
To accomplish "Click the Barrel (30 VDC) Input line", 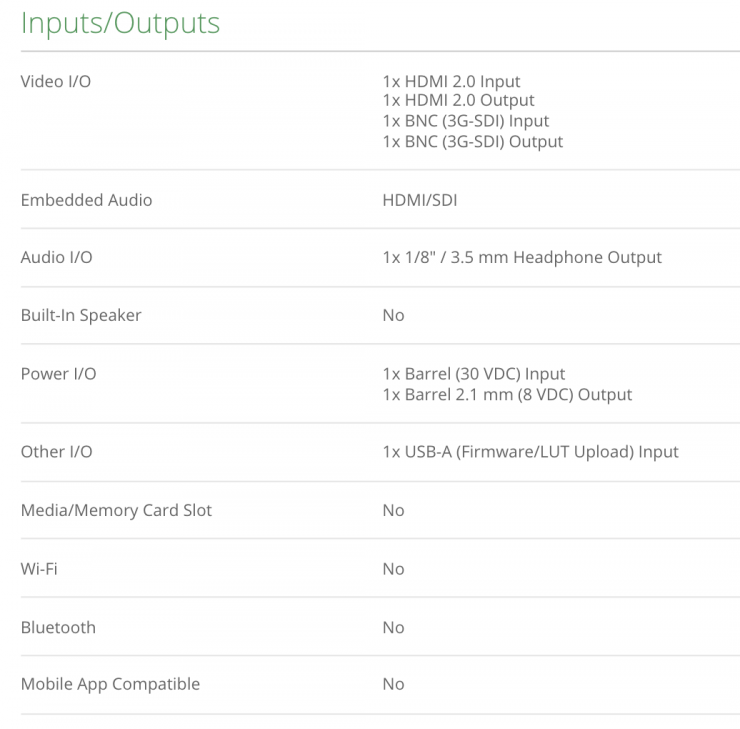I will tap(473, 374).
